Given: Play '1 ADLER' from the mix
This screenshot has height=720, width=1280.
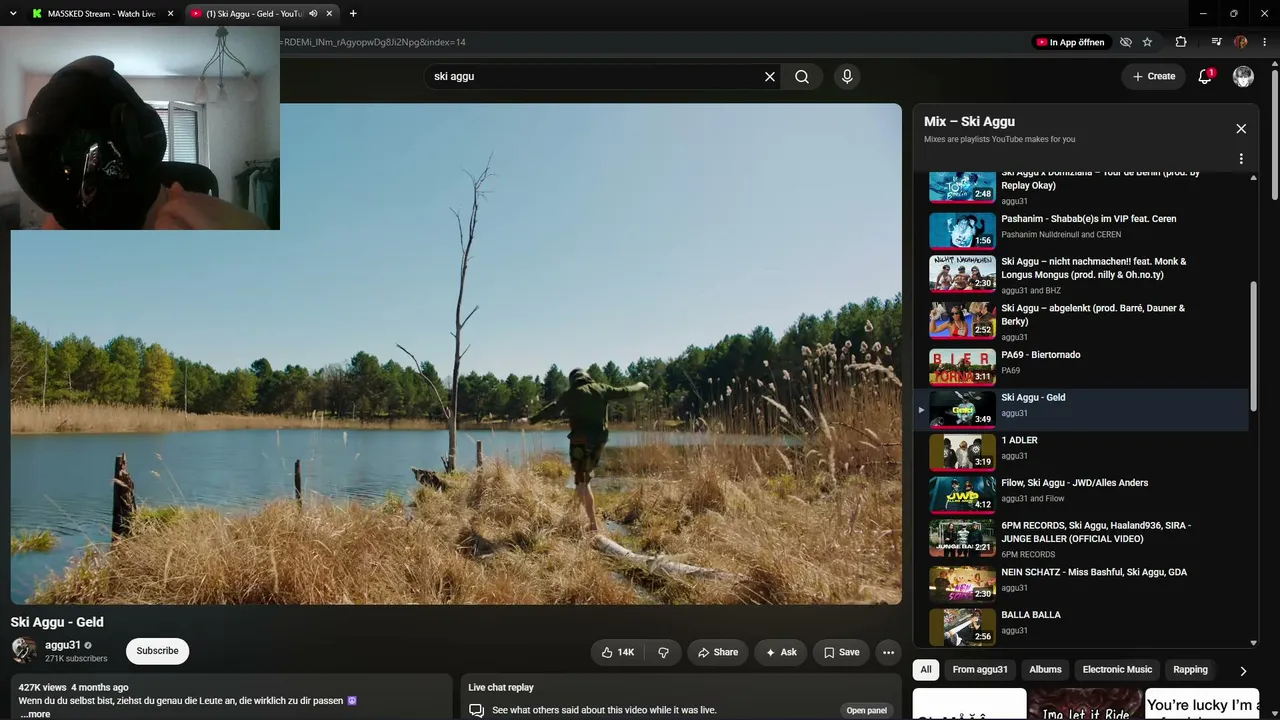Looking at the screenshot, I should coord(1081,452).
